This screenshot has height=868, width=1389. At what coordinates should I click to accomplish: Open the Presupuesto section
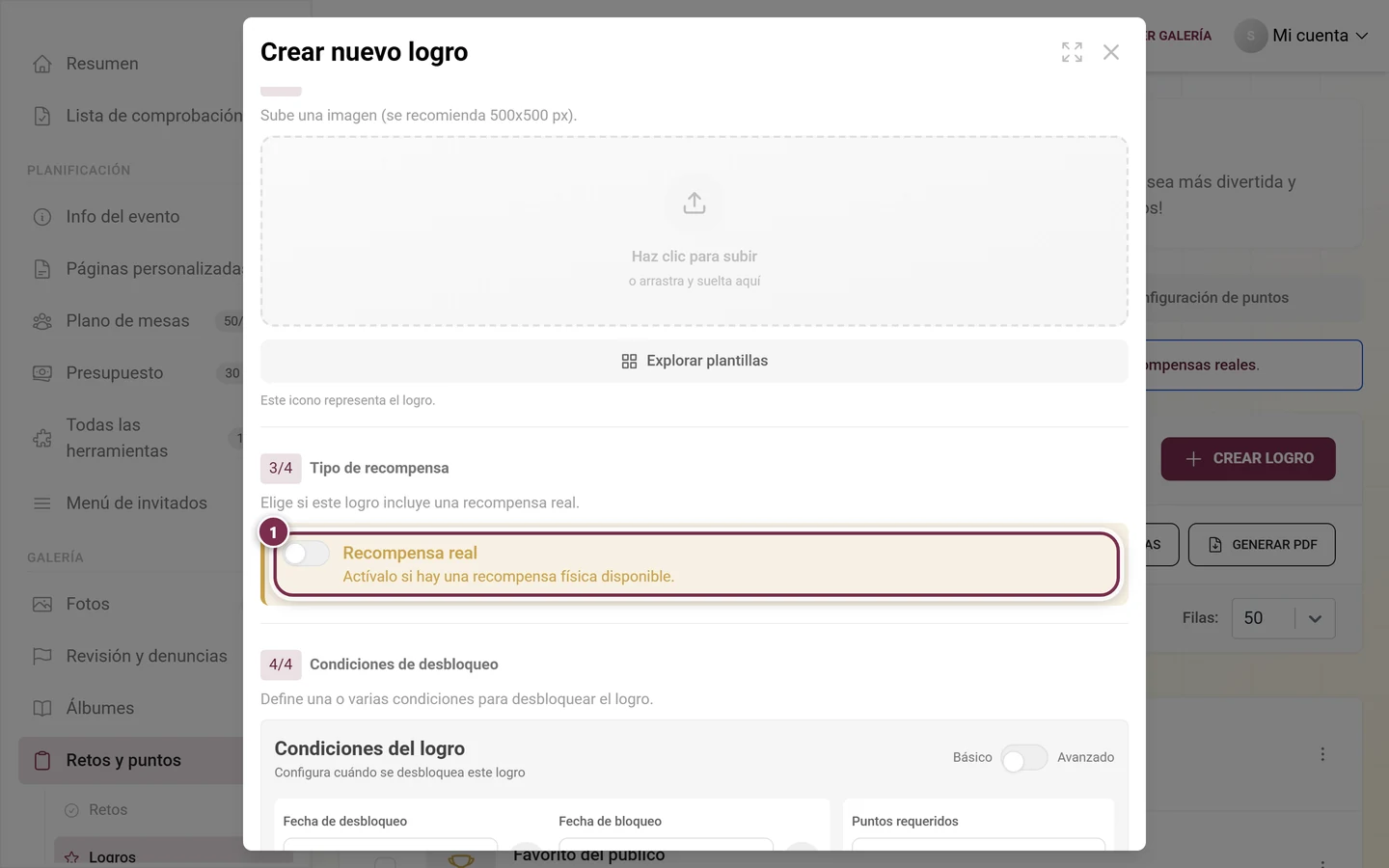[115, 373]
